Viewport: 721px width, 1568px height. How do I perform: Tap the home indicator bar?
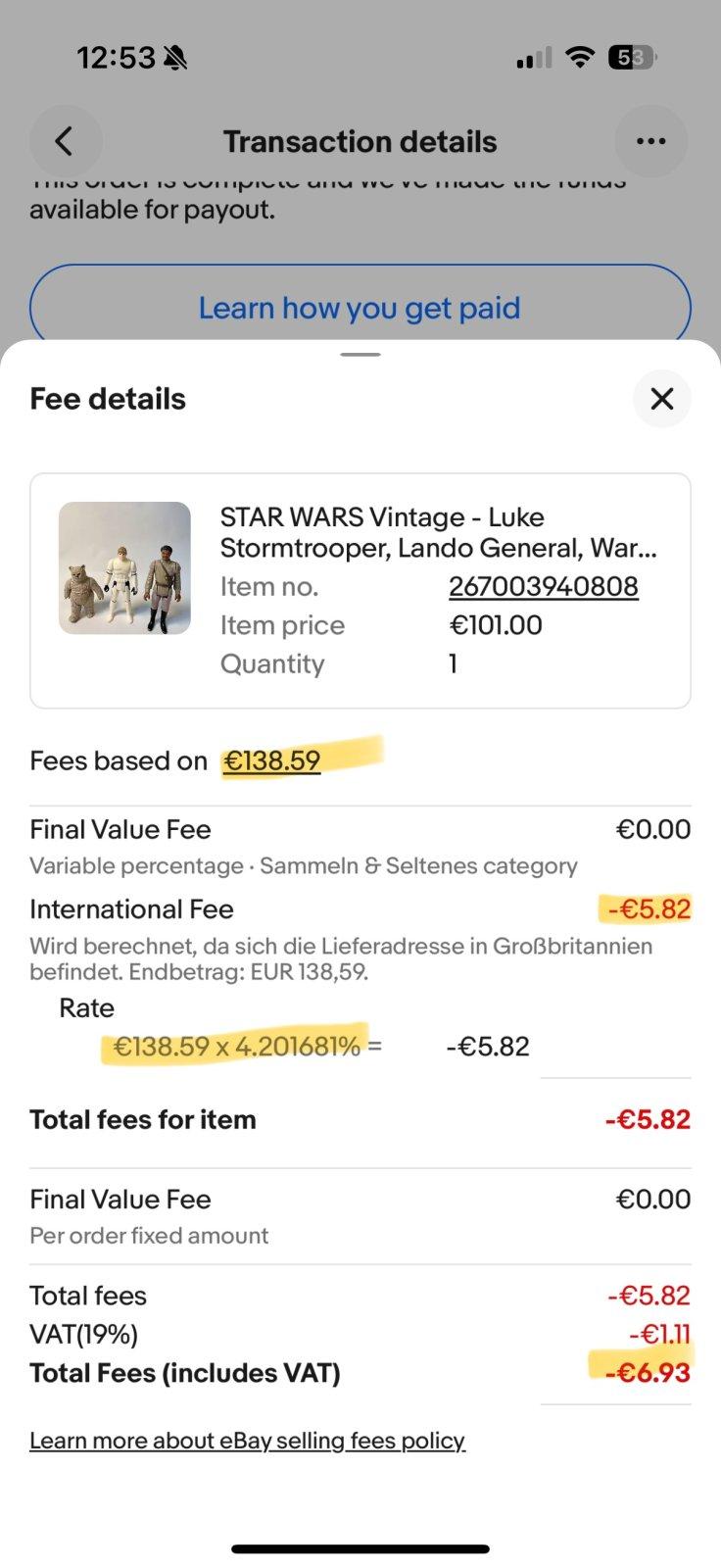tap(360, 1549)
